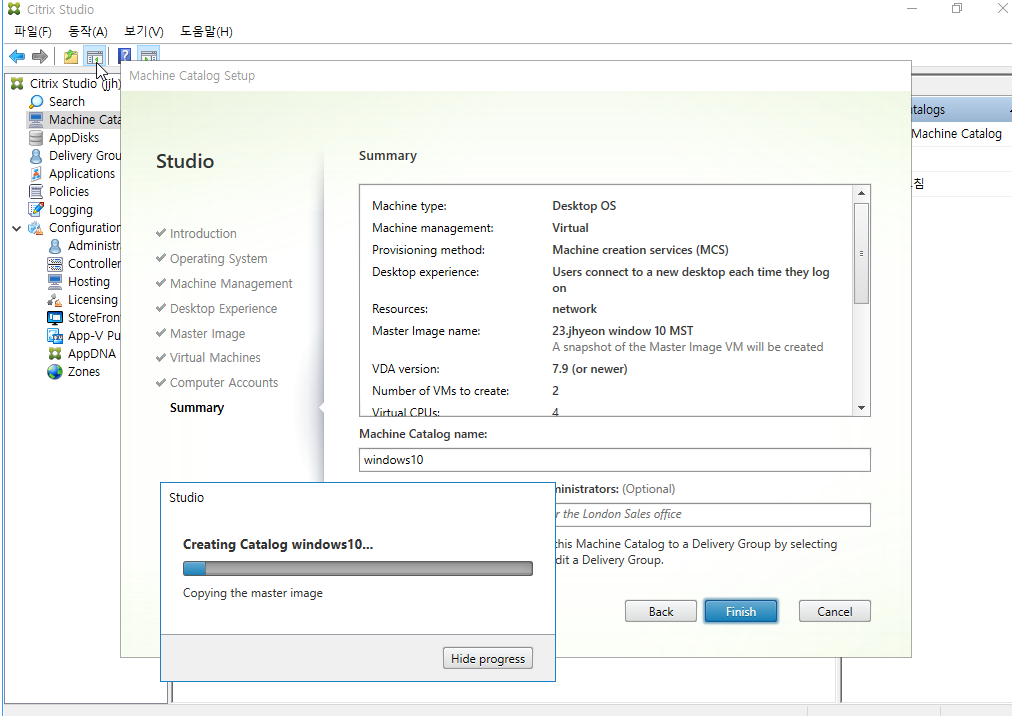Select AppDNA in the console tree
The width and height of the screenshot is (1012, 716).
(92, 354)
